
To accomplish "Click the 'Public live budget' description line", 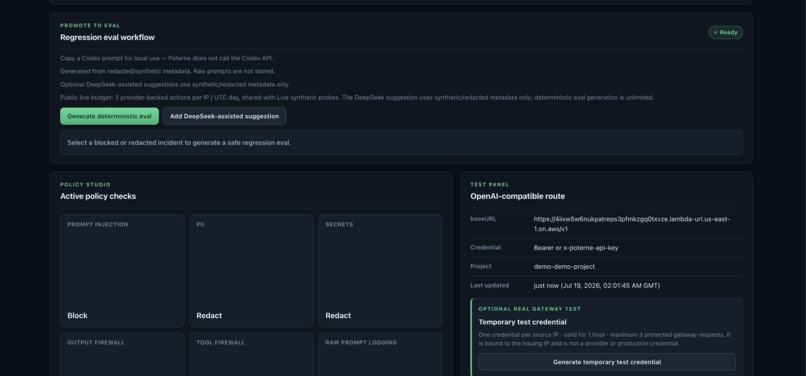I will (x=357, y=97).
